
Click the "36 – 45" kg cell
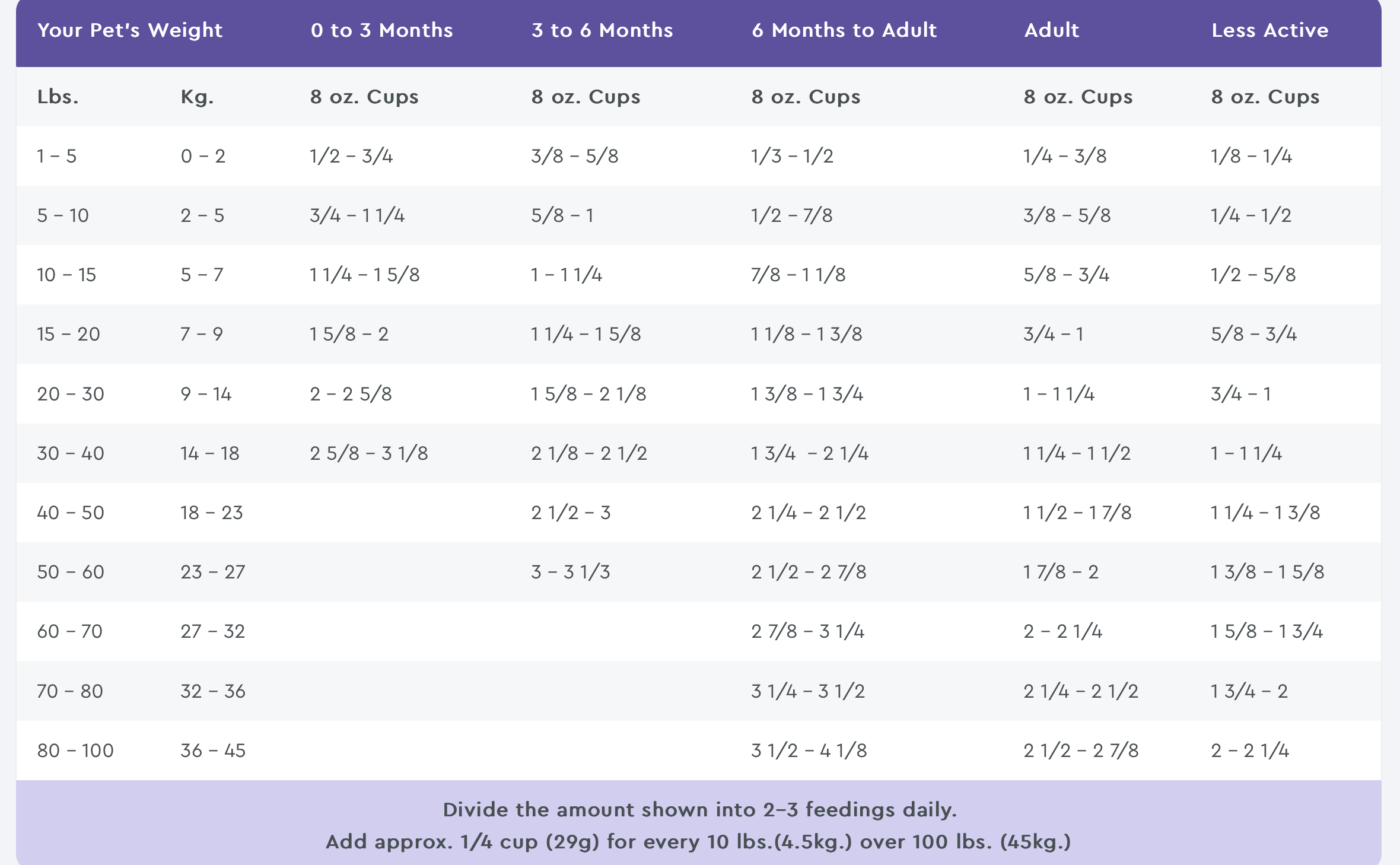click(213, 750)
